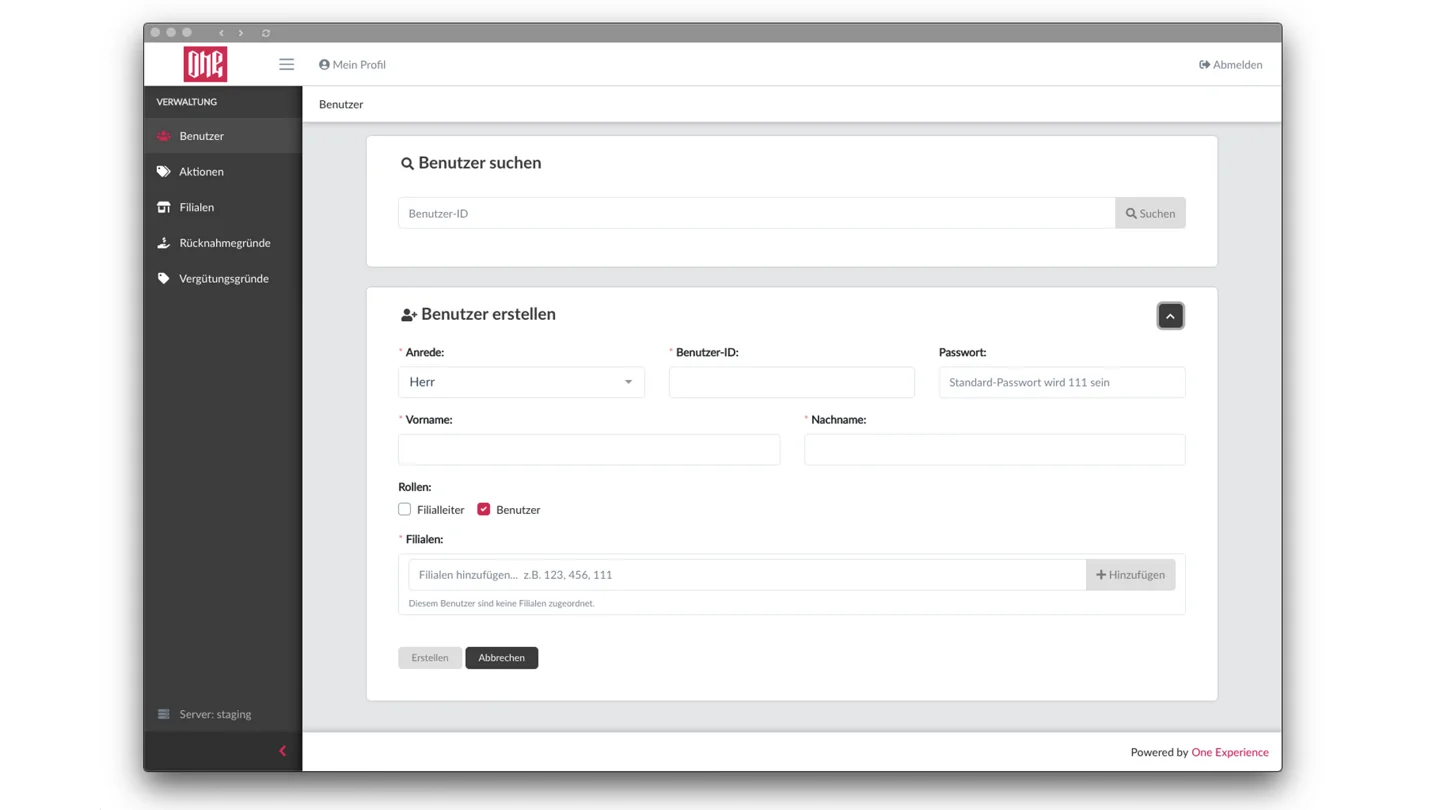Click the Benutzer suchen heading
The width and height of the screenshot is (1440, 810).
(x=471, y=163)
